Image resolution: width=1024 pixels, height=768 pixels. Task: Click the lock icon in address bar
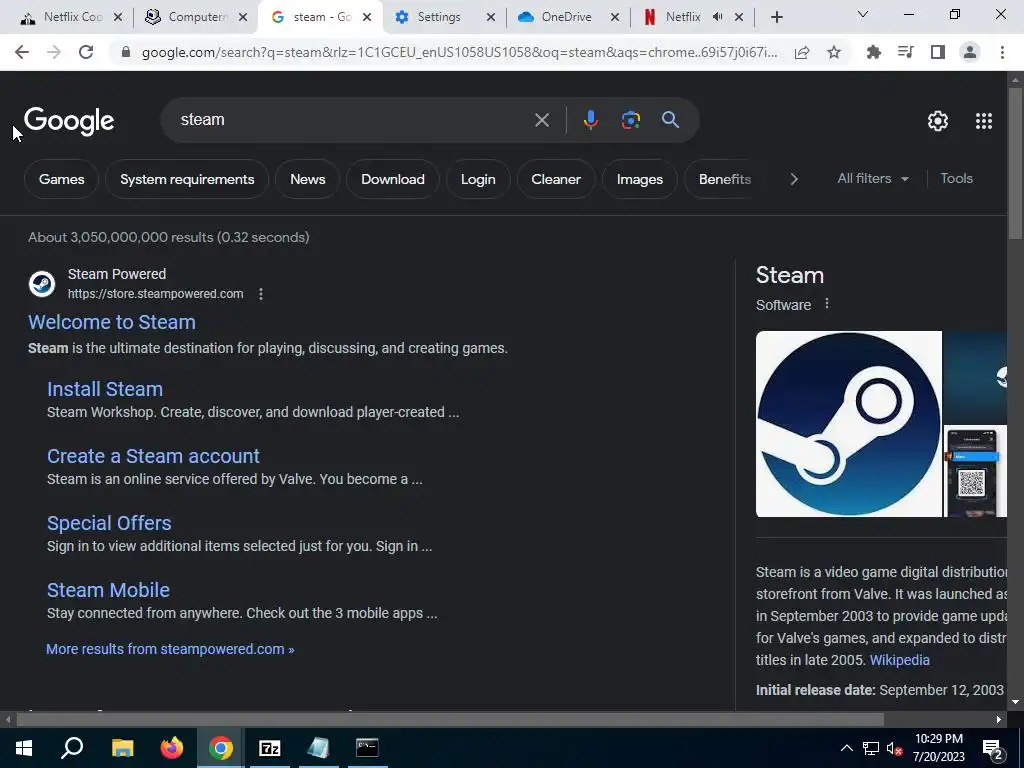pos(126,52)
